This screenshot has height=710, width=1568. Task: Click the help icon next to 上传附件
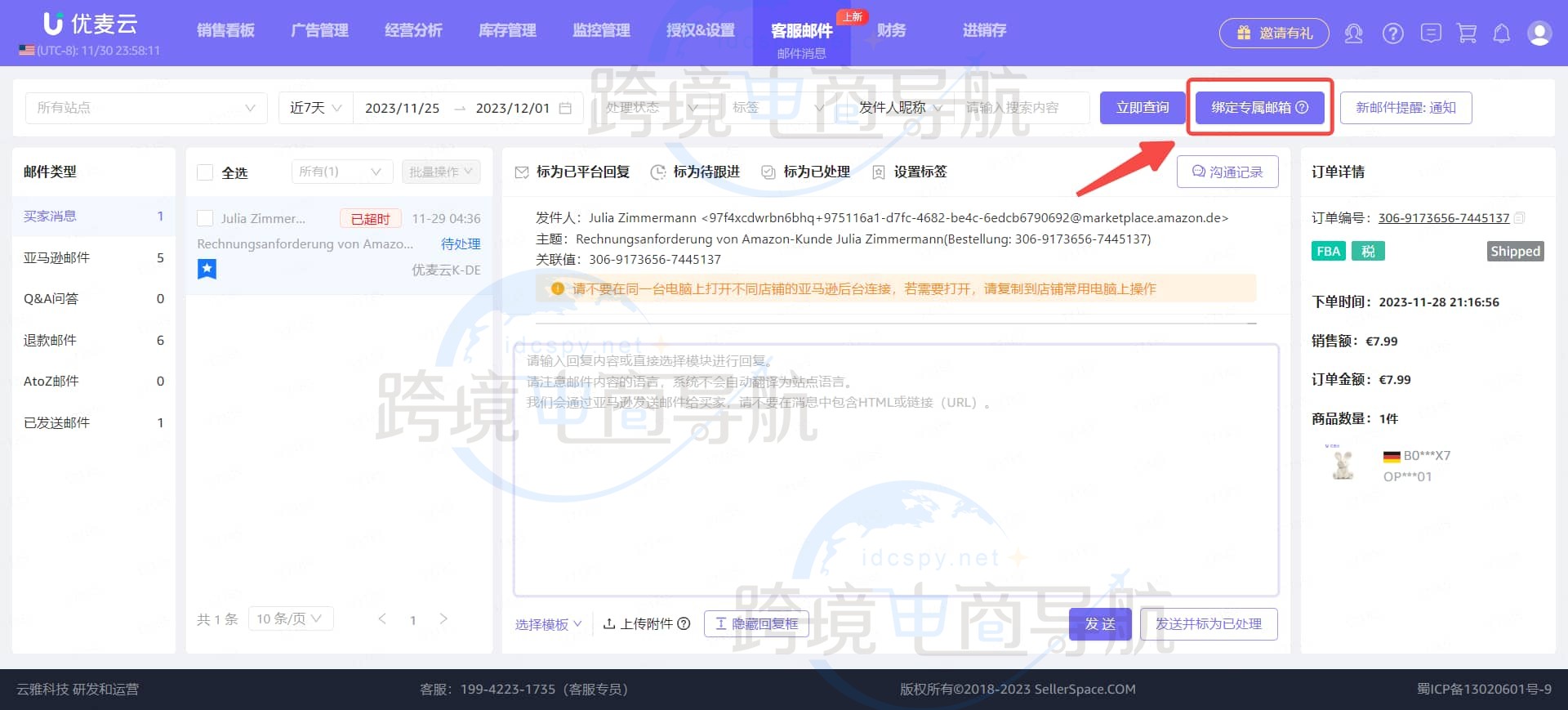684,623
